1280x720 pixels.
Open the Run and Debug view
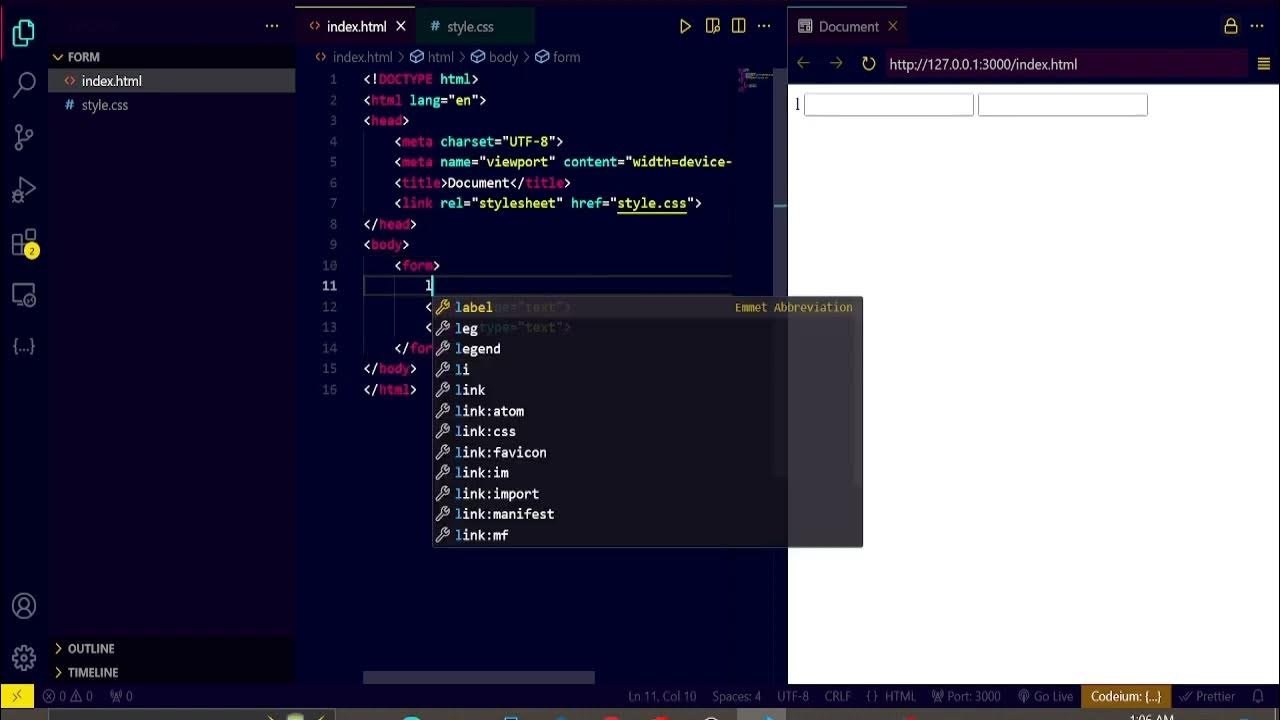(x=24, y=190)
